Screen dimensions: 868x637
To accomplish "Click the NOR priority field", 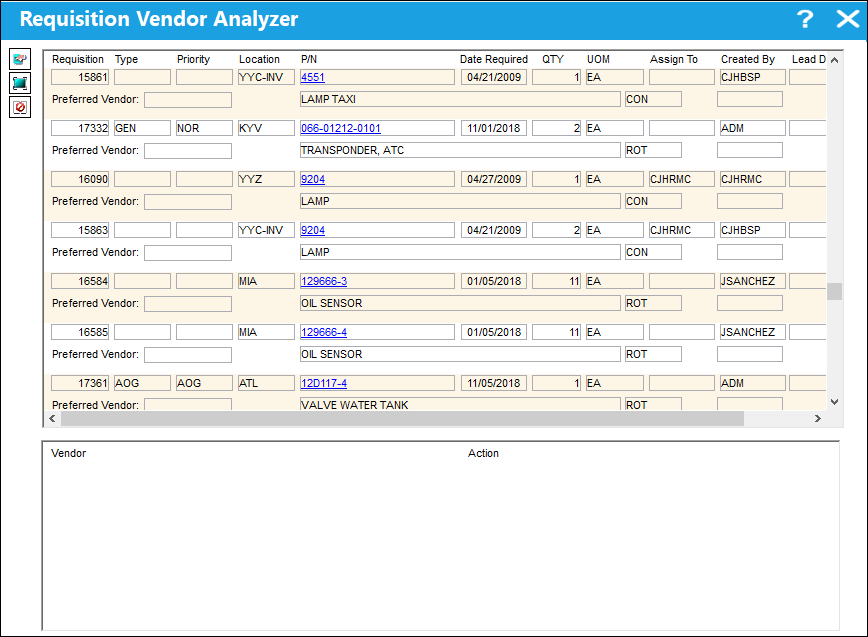I will tap(204, 128).
